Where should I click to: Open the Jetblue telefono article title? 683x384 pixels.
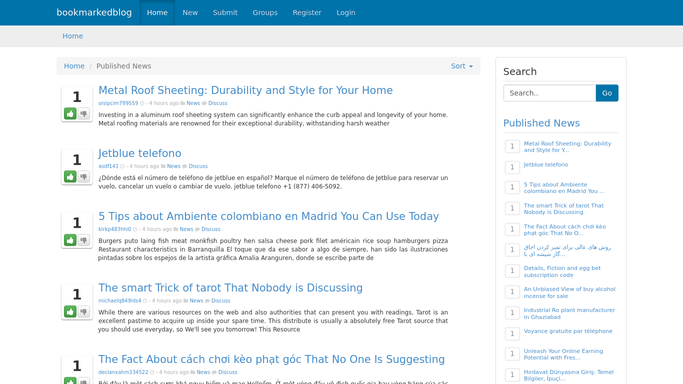click(x=140, y=153)
